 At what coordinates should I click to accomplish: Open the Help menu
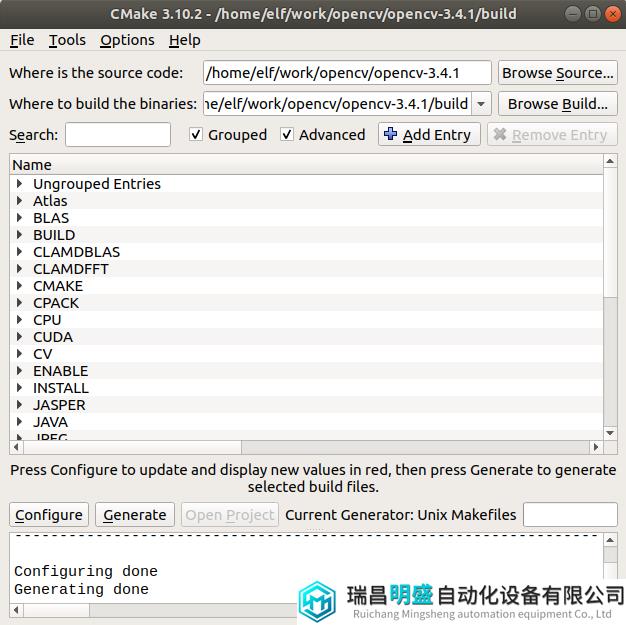click(x=184, y=40)
